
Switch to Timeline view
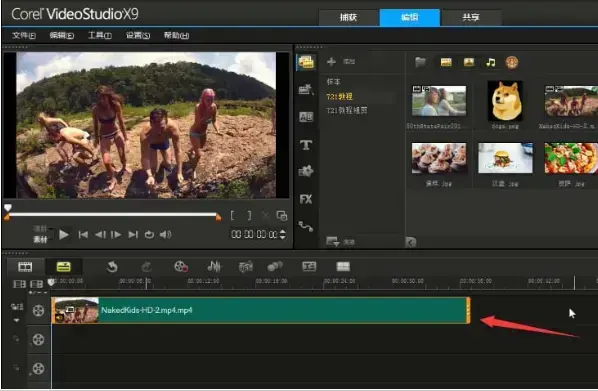click(63, 267)
